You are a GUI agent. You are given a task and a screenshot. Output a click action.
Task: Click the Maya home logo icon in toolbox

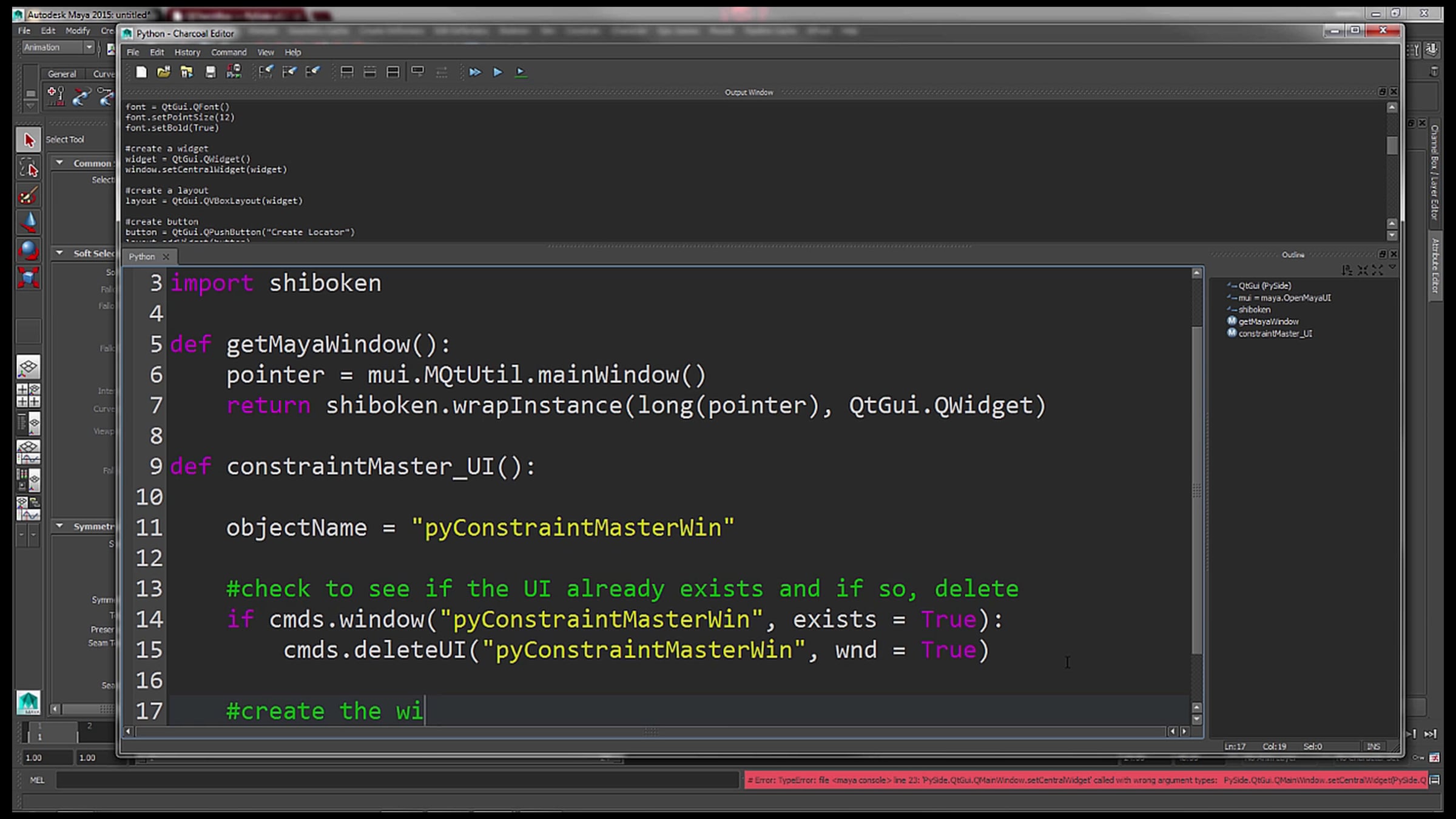(x=29, y=703)
